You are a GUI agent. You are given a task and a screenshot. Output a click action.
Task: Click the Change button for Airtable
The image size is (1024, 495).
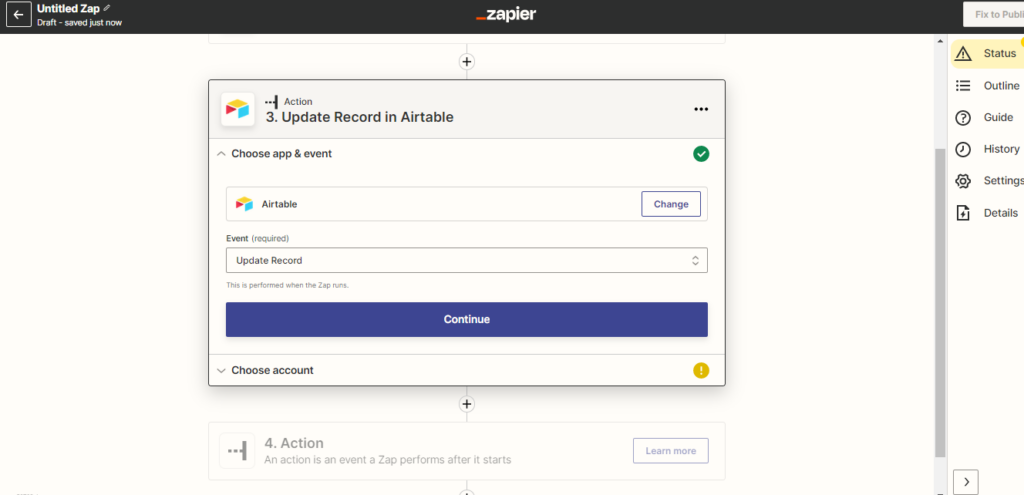[x=671, y=204]
